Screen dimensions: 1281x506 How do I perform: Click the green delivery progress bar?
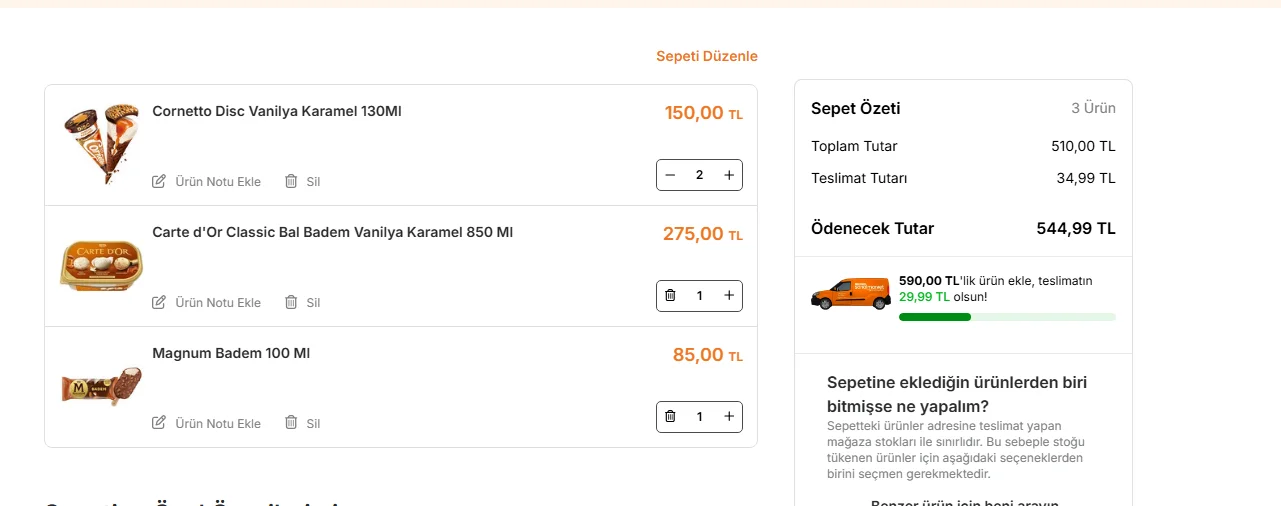tap(1007, 317)
